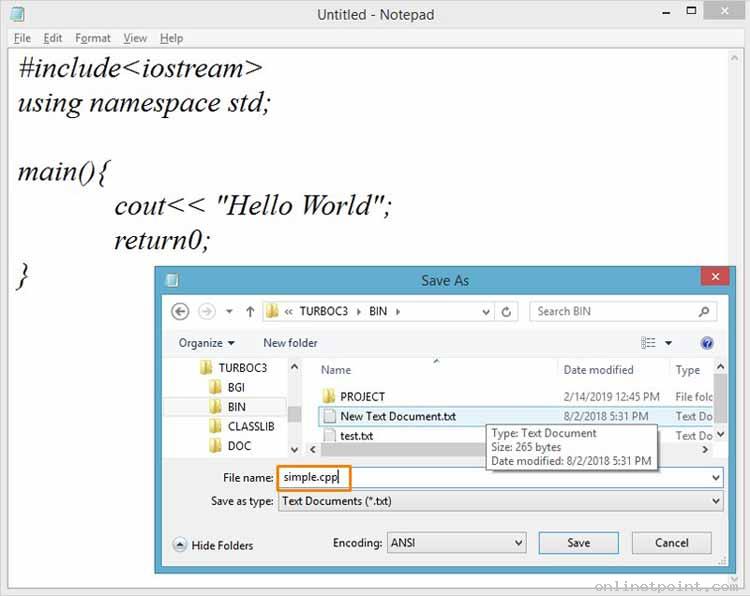Viewport: 750px width, 596px height.
Task: Click the Save button
Action: point(578,543)
